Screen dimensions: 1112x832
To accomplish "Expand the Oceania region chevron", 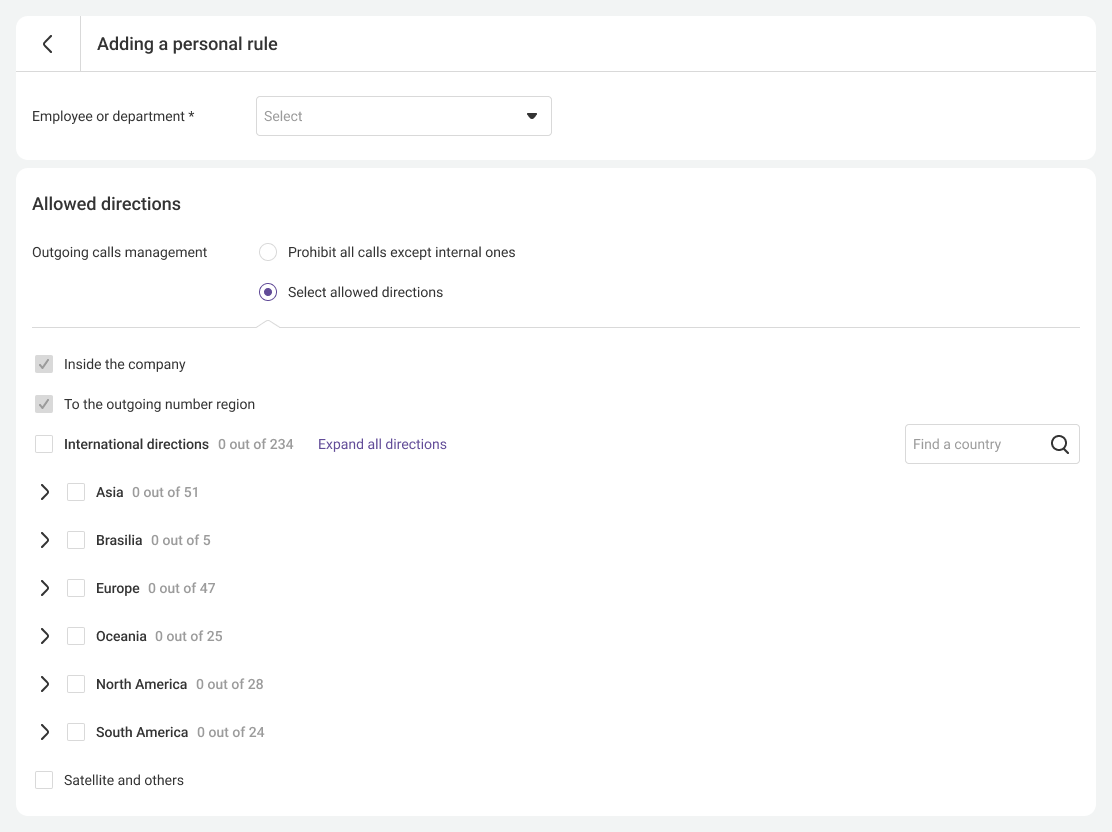I will click(44, 636).
